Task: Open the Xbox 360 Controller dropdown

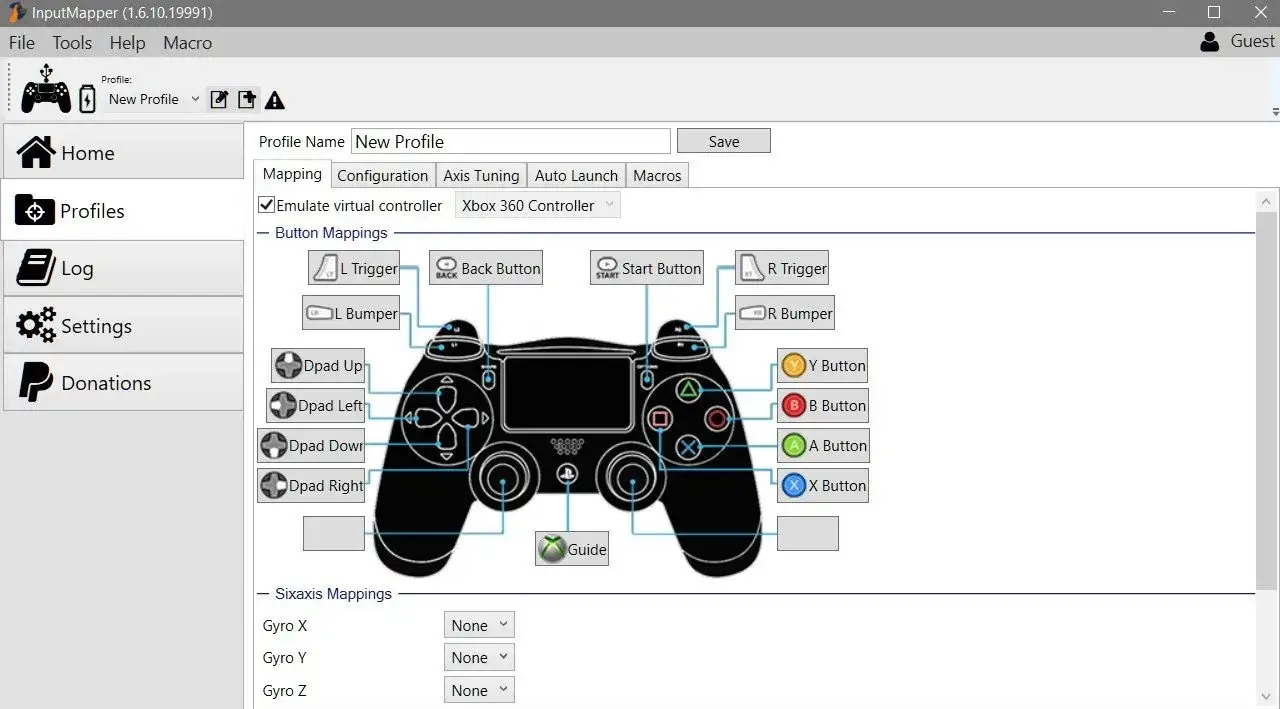Action: coord(537,204)
